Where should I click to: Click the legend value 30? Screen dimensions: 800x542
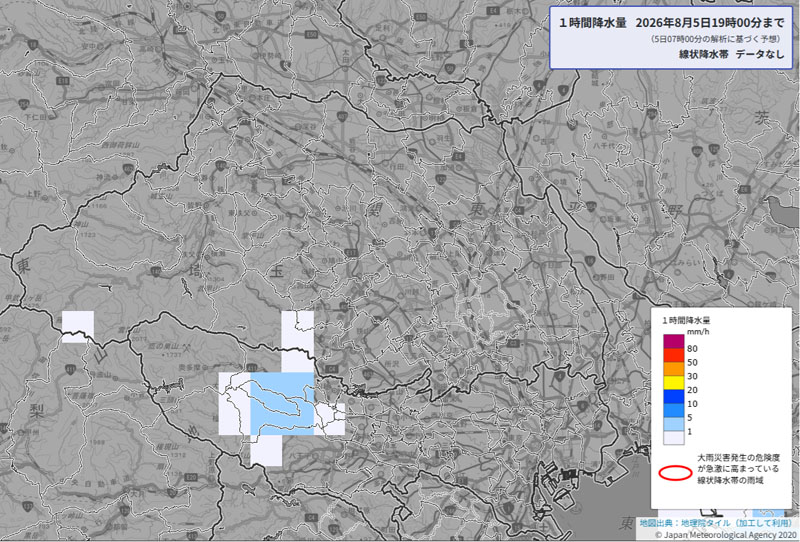click(x=692, y=376)
